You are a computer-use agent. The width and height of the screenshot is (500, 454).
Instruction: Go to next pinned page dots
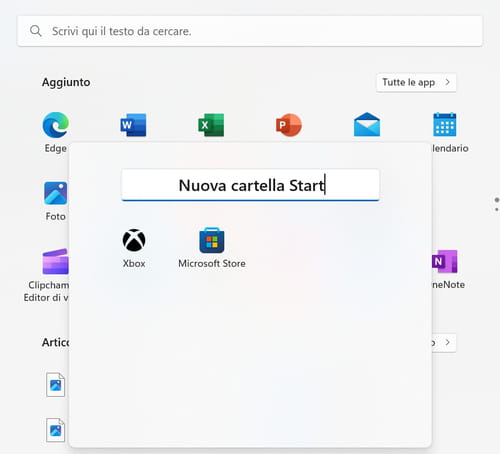pos(496,204)
